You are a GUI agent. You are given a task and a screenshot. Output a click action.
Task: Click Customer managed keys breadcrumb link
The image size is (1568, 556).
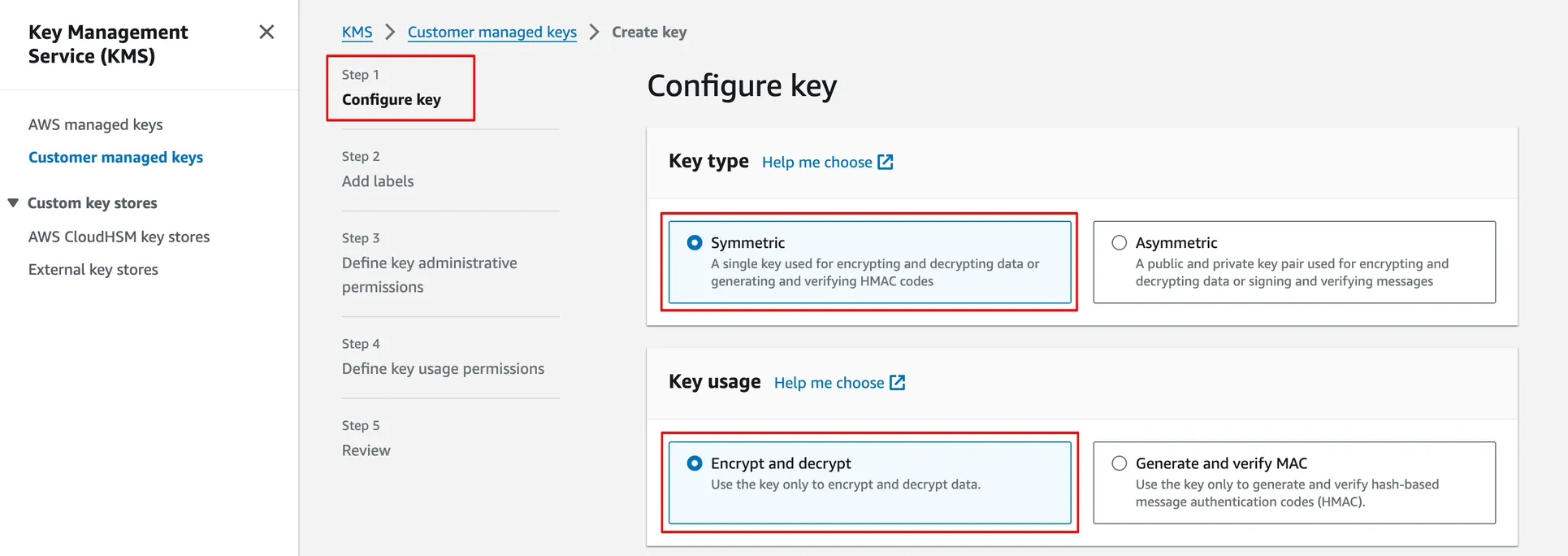(492, 32)
